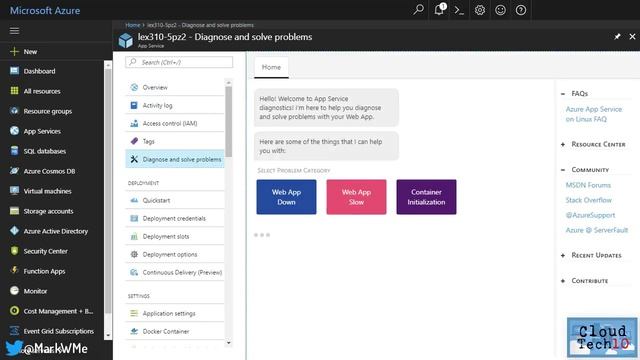Open Security Center in sidebar

tap(45, 251)
